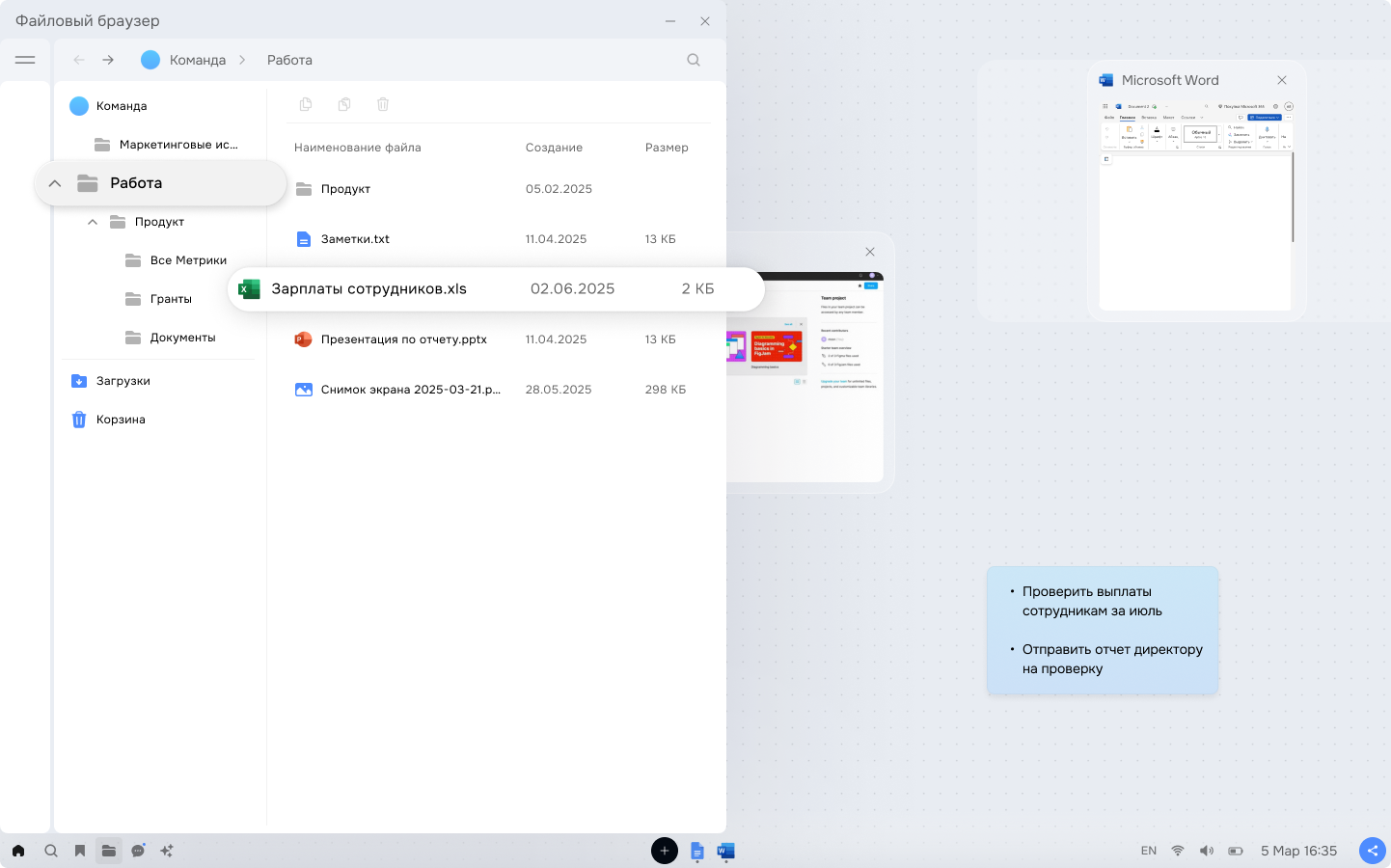Select Зарплаты сотрудников.xls file
This screenshot has height=868, width=1391.
[x=496, y=289]
